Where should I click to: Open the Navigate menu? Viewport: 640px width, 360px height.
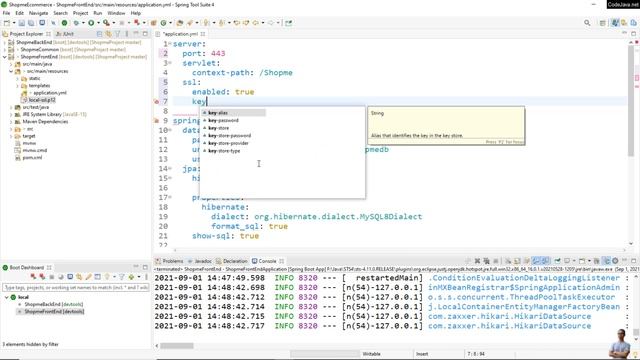(x=38, y=13)
